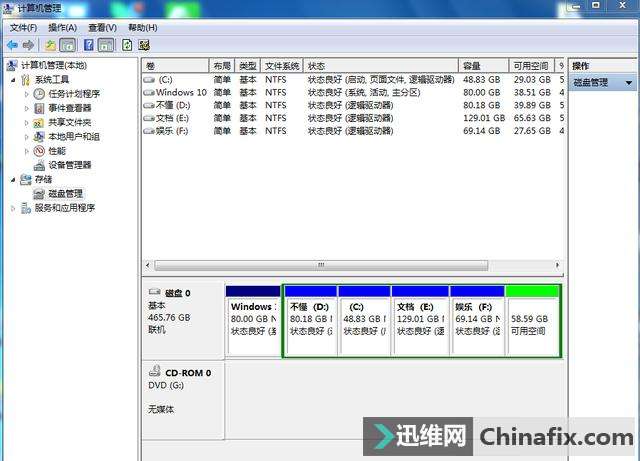The height and width of the screenshot is (461, 640).
Task: Select the 文档 (E:) partition block
Action: point(420,321)
